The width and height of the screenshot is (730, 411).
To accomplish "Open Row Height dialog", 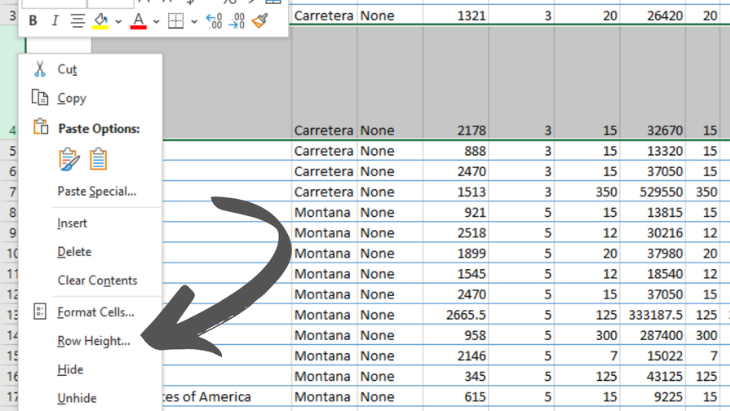I will pos(94,341).
